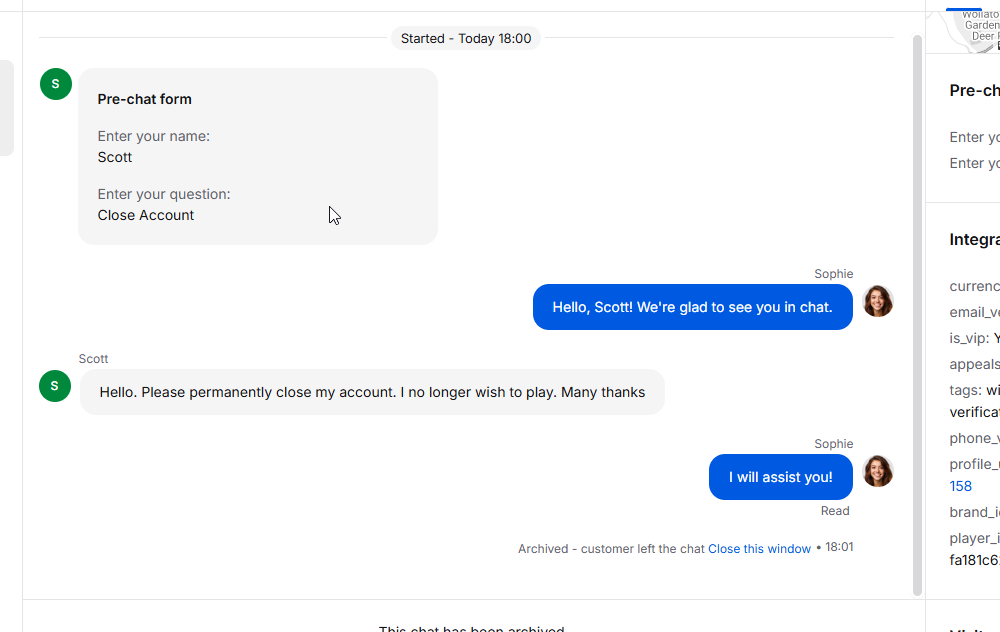Click Sophie's avatar beside the greeting message
The image size is (1000, 632).
point(878,301)
